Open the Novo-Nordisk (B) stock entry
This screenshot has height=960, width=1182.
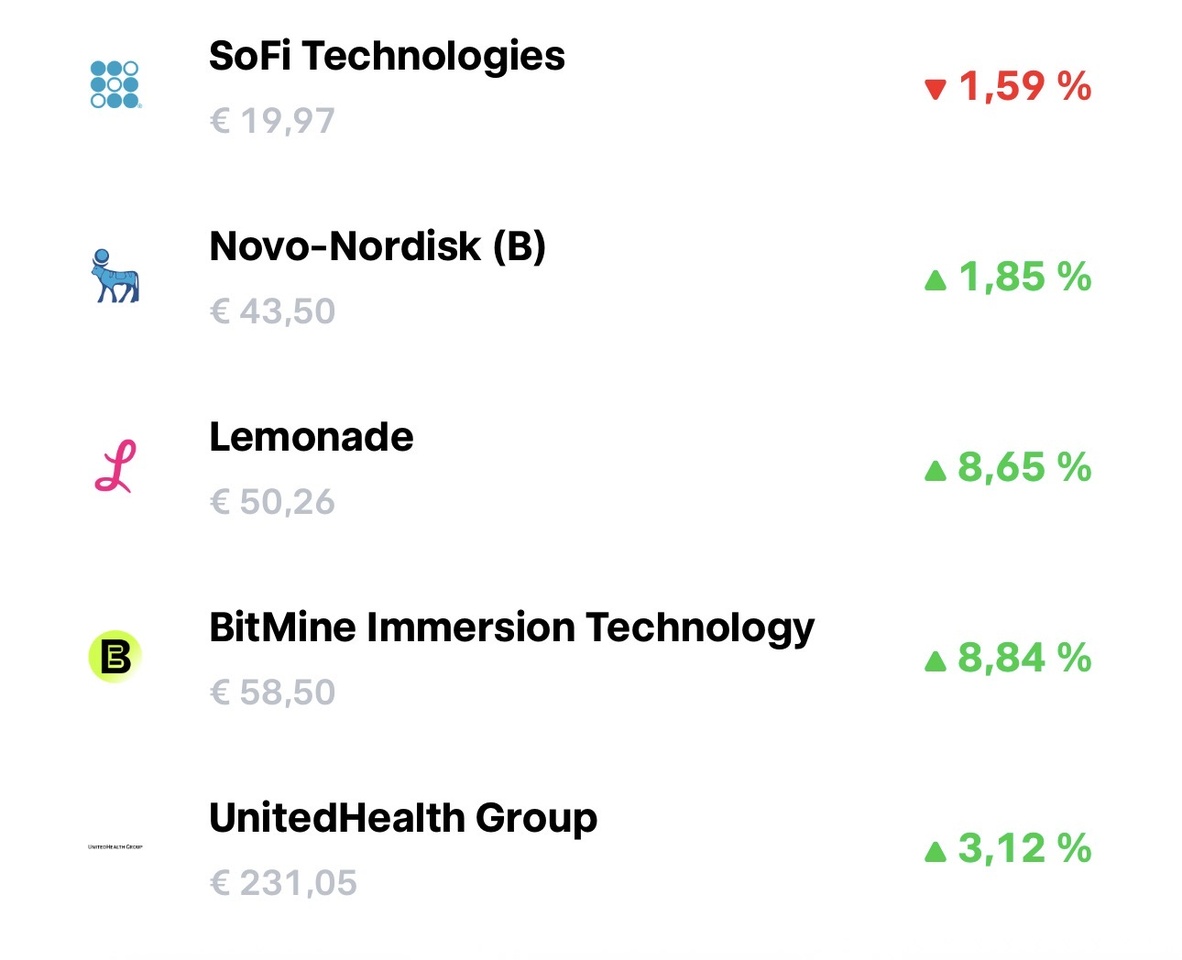click(x=378, y=247)
